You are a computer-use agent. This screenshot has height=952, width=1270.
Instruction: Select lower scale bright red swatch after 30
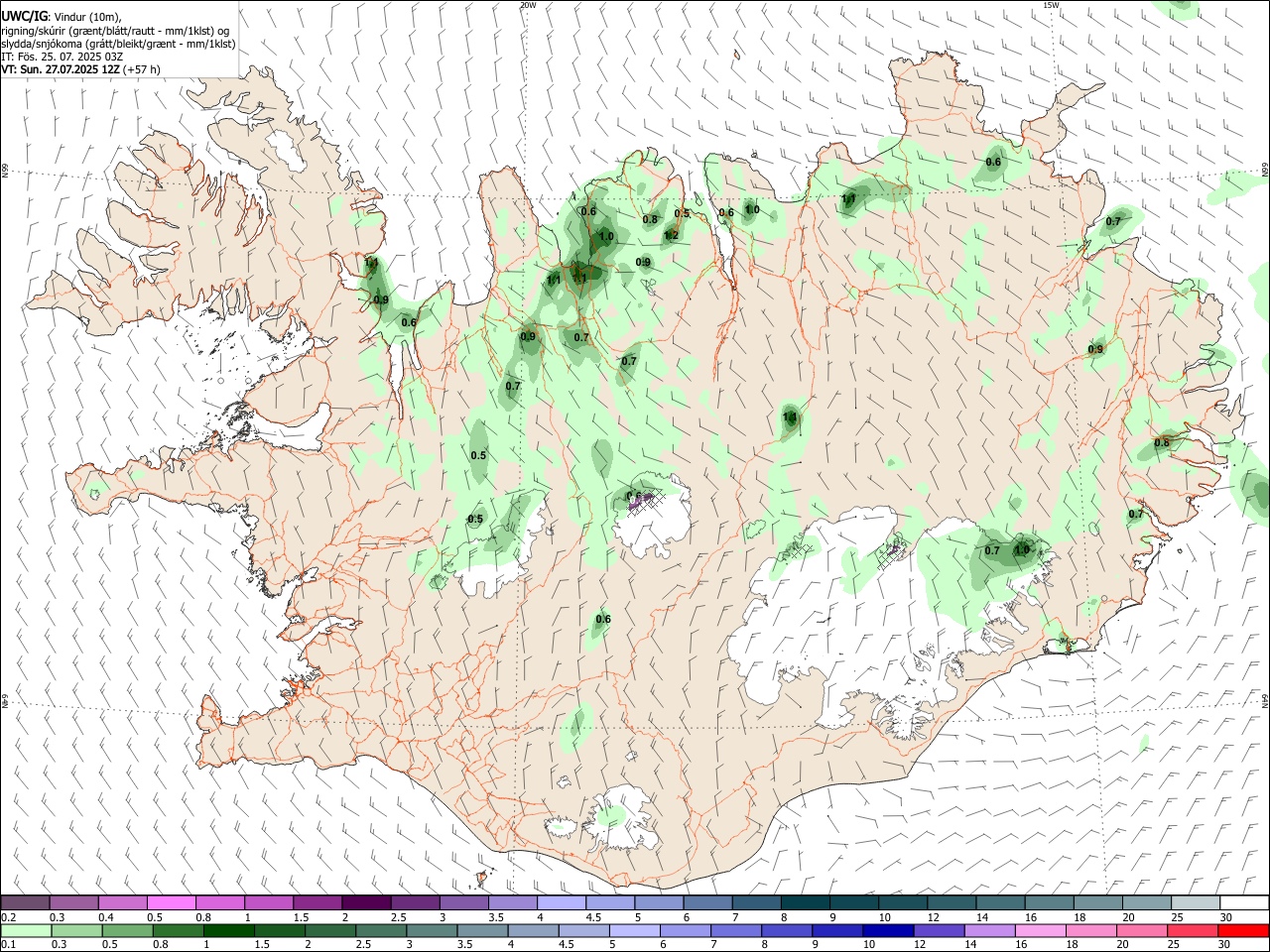point(1243,930)
